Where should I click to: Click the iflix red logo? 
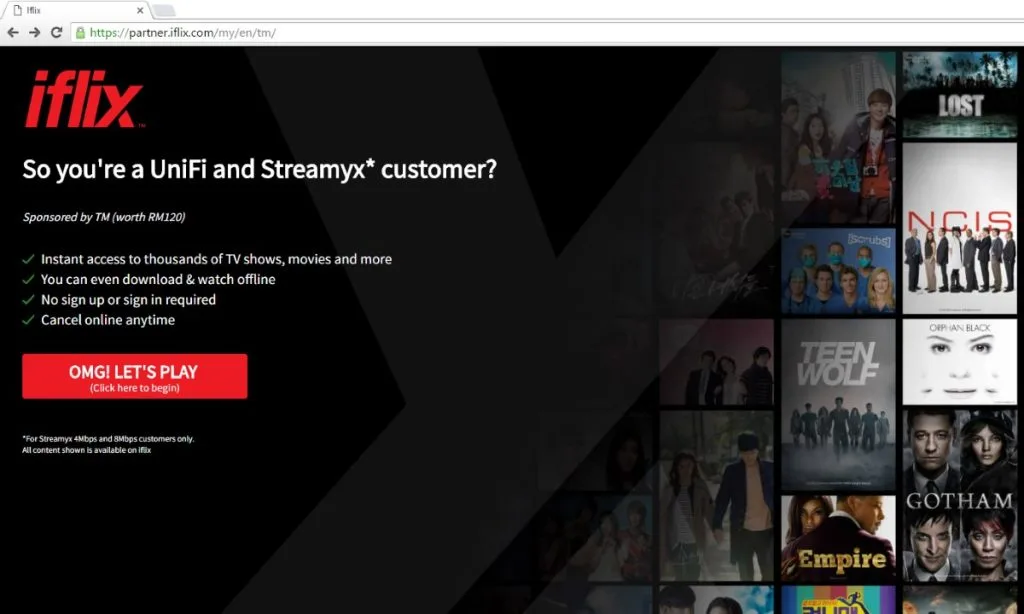point(84,99)
